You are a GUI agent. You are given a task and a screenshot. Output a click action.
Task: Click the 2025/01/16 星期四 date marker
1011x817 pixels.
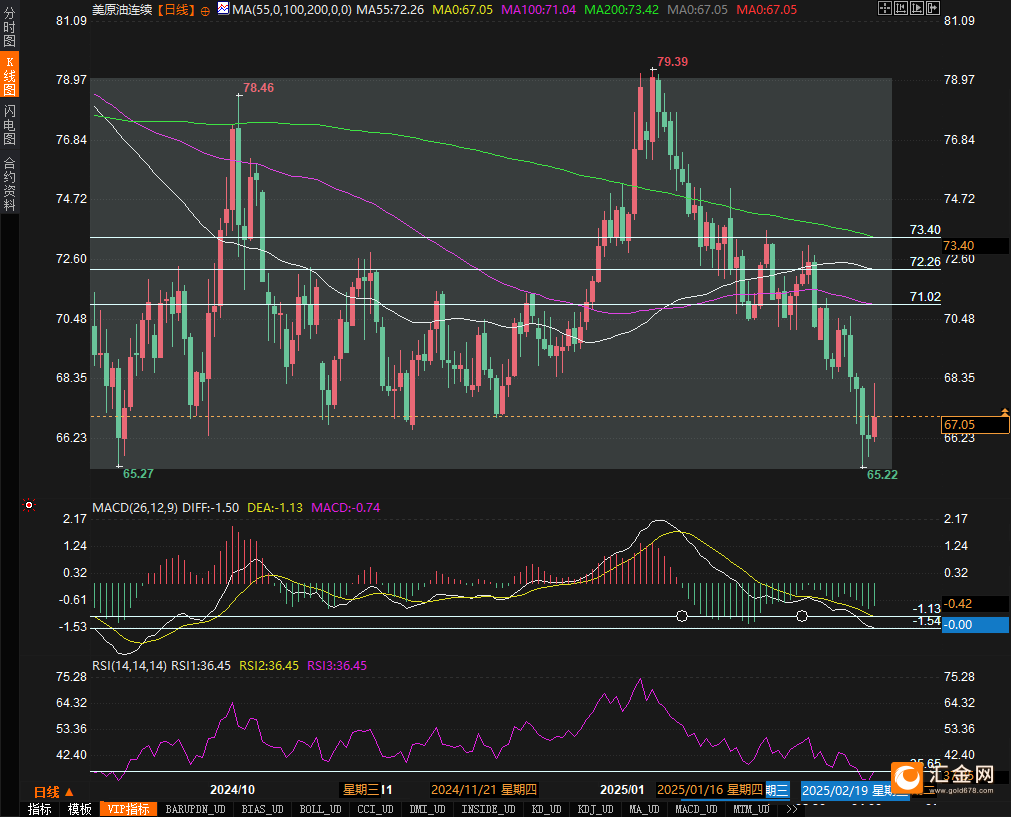point(710,790)
